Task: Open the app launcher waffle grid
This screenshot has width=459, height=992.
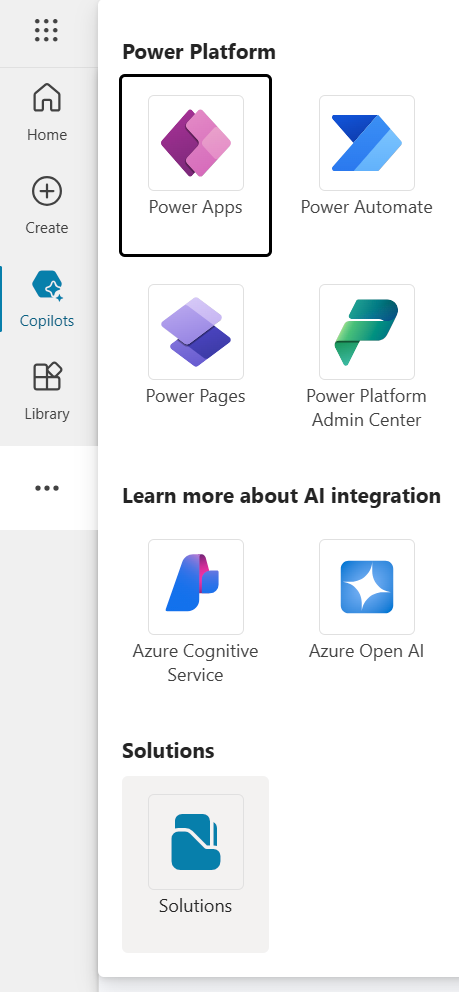Action: coord(47,30)
